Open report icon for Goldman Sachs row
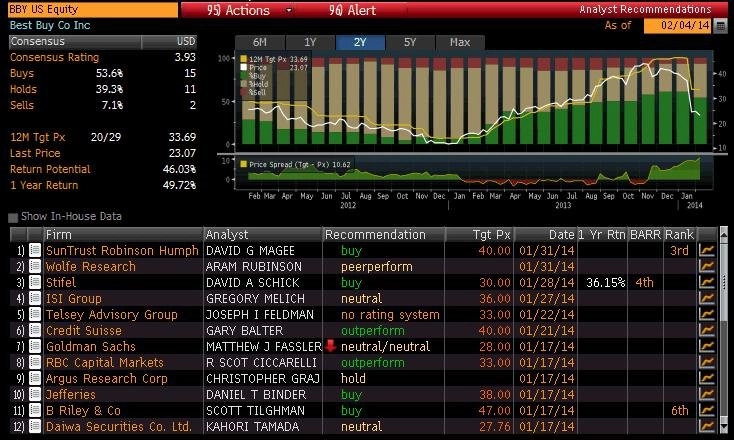Viewport: 734px width, 440px height. click(35, 346)
